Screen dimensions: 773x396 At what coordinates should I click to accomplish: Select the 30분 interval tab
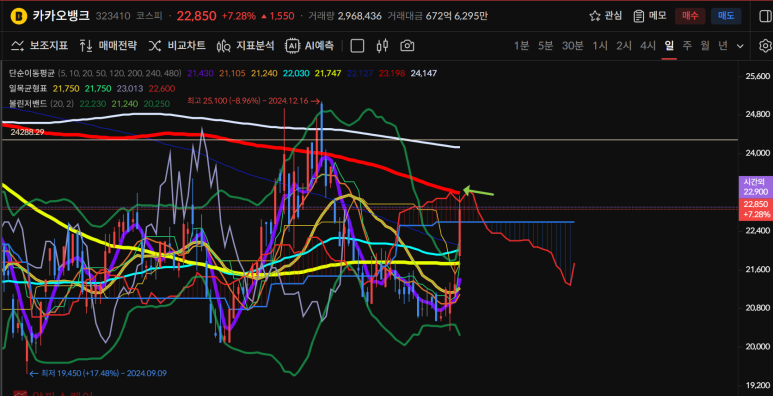pyautogui.click(x=573, y=46)
